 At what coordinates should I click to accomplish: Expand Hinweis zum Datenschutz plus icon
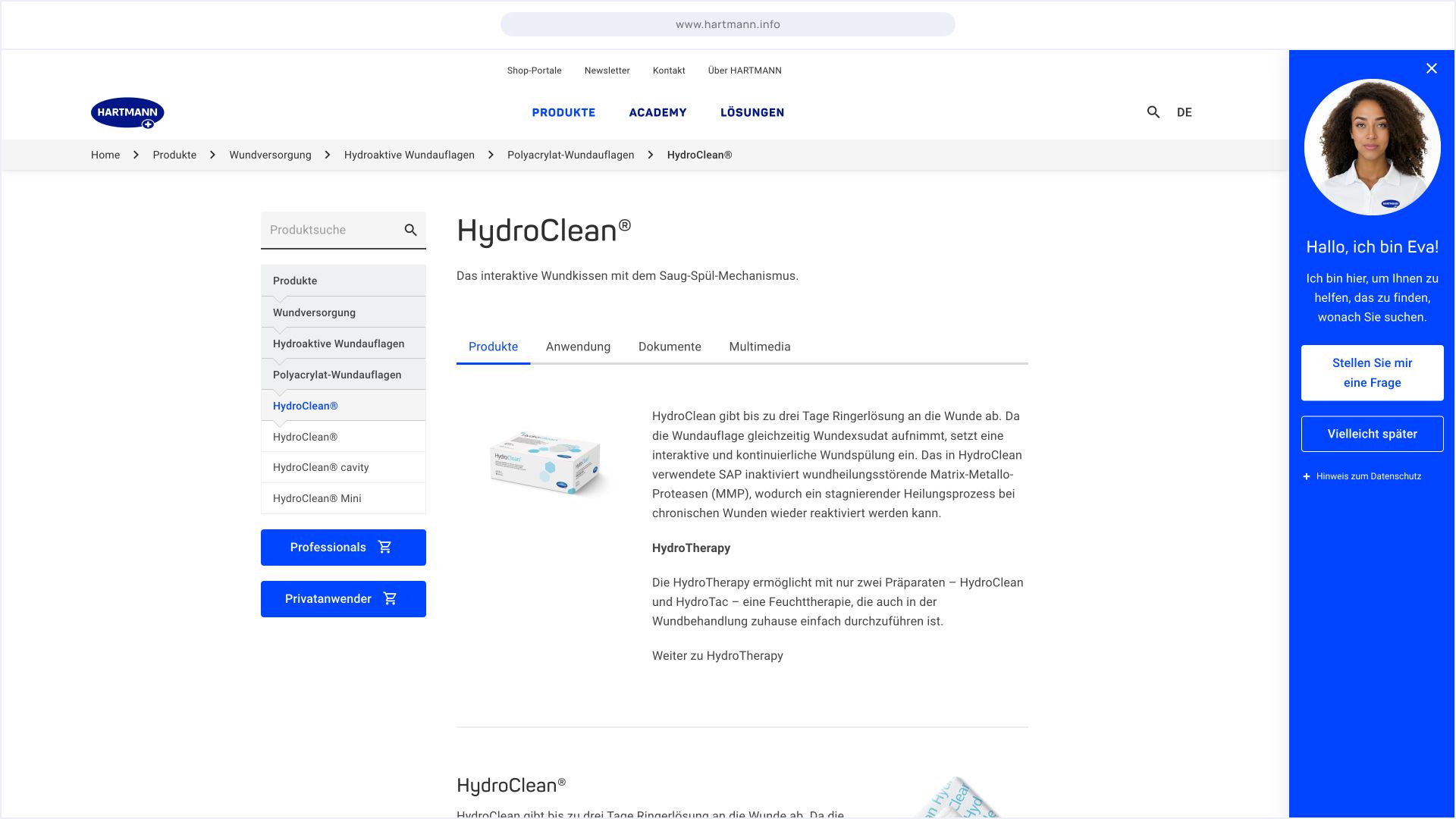pos(1307,476)
